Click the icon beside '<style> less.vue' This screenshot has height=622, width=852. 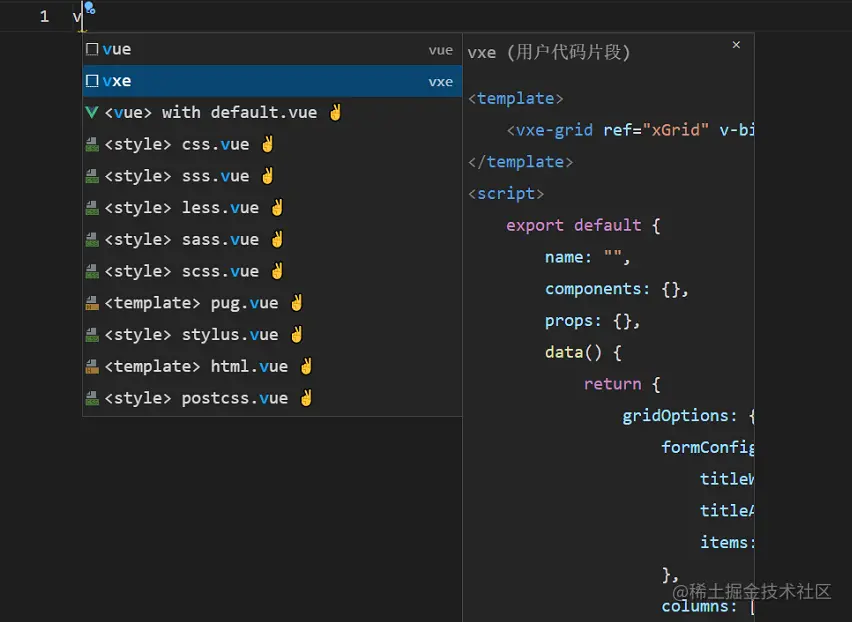[x=92, y=208]
